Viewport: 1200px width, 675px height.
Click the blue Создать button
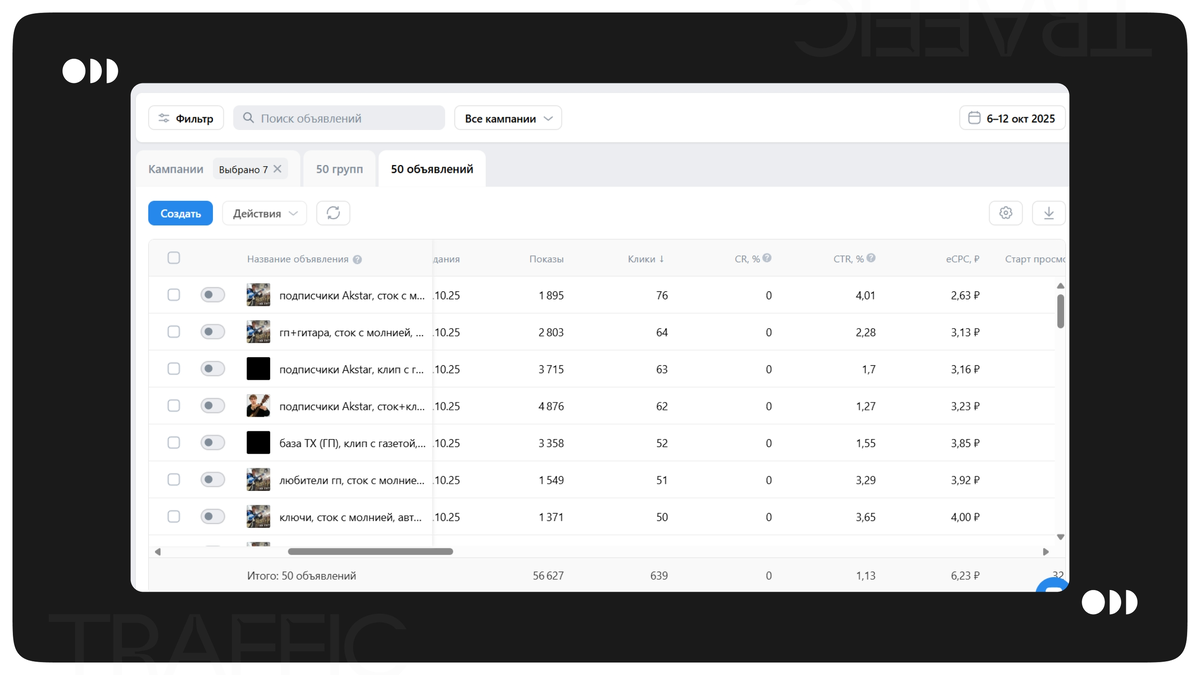[181, 213]
